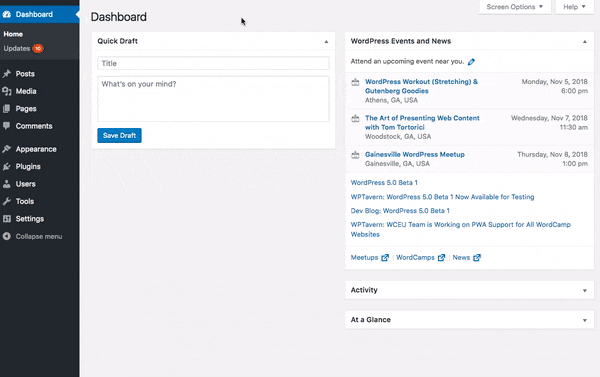Click the Appearance paintbrush icon

point(7,149)
